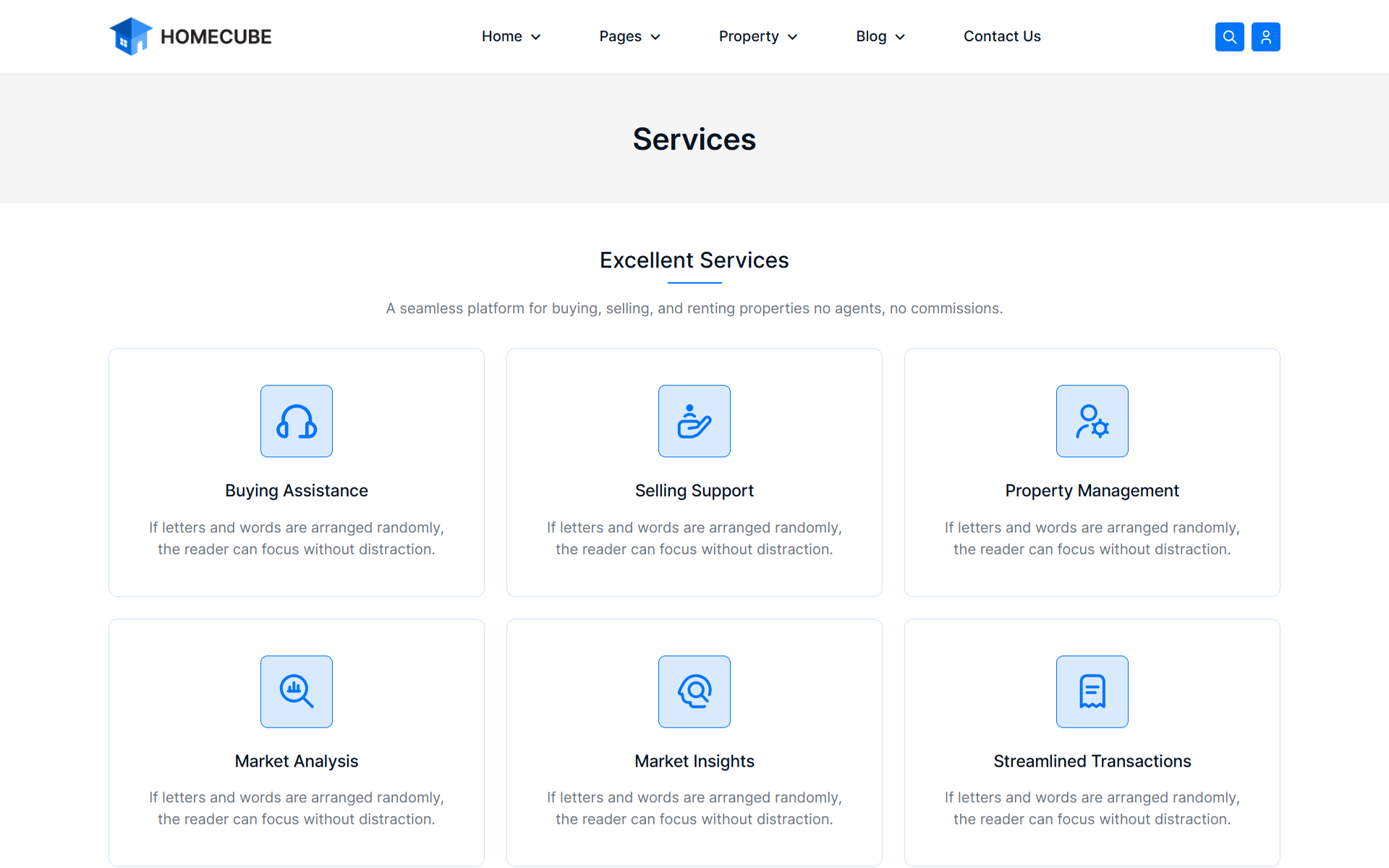Click the search icon button
The width and height of the screenshot is (1389, 868).
1229,37
